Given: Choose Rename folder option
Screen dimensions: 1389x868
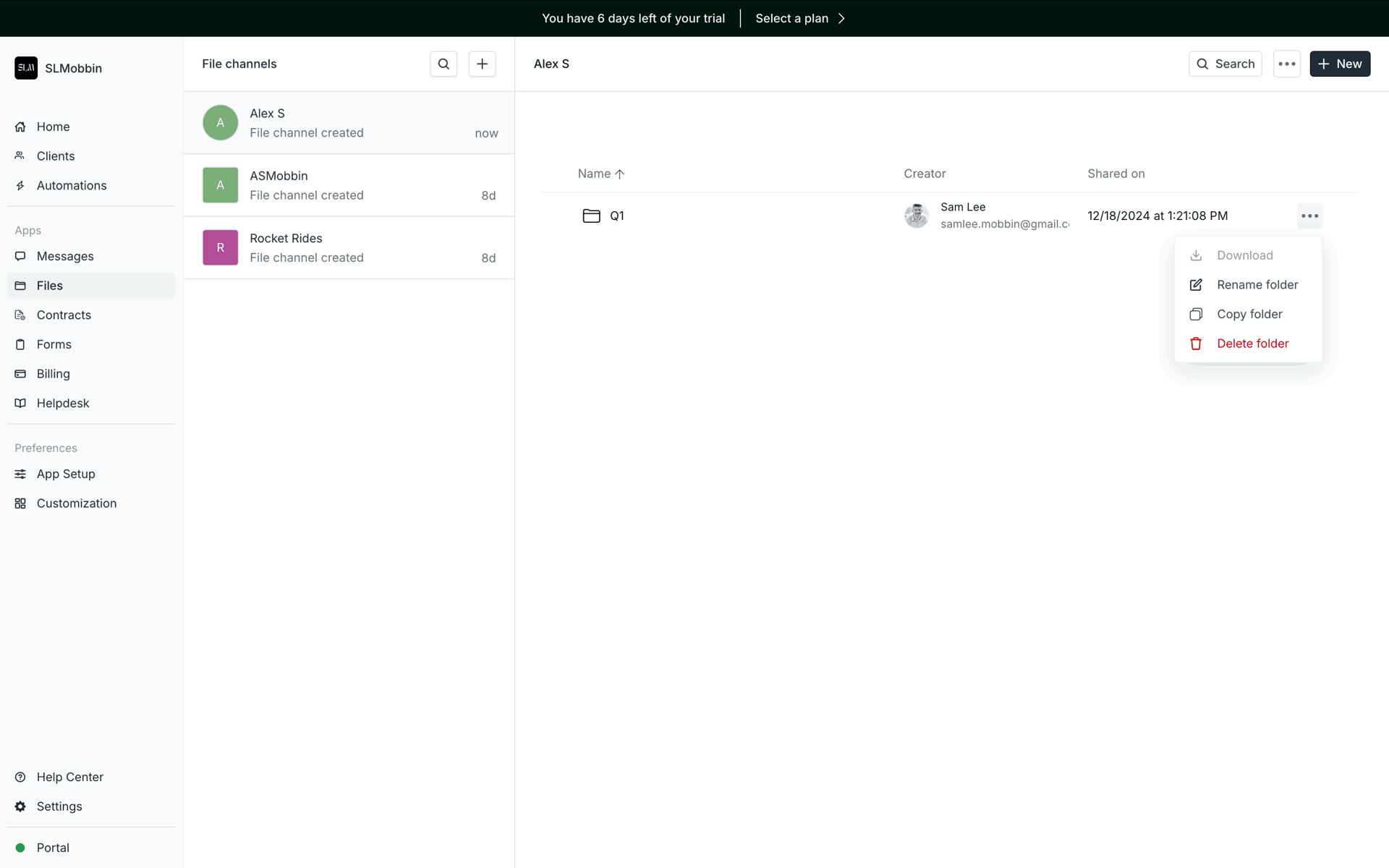Looking at the screenshot, I should (1248, 285).
